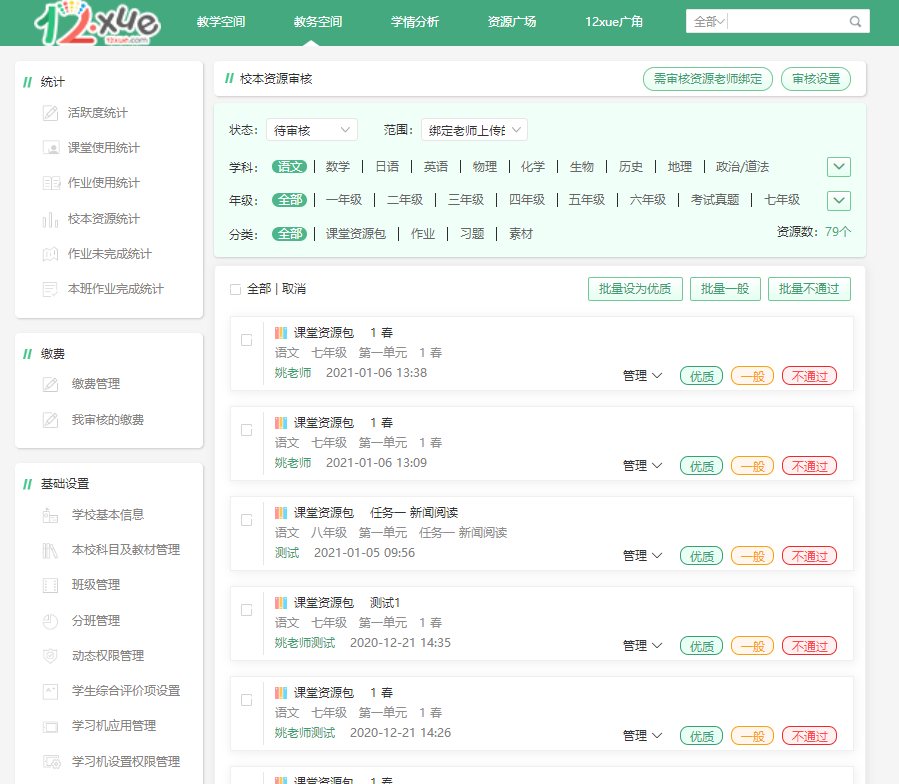Viewport: 899px width, 784px height.
Task: Filter subject by 英语
Action: pyautogui.click(x=436, y=167)
